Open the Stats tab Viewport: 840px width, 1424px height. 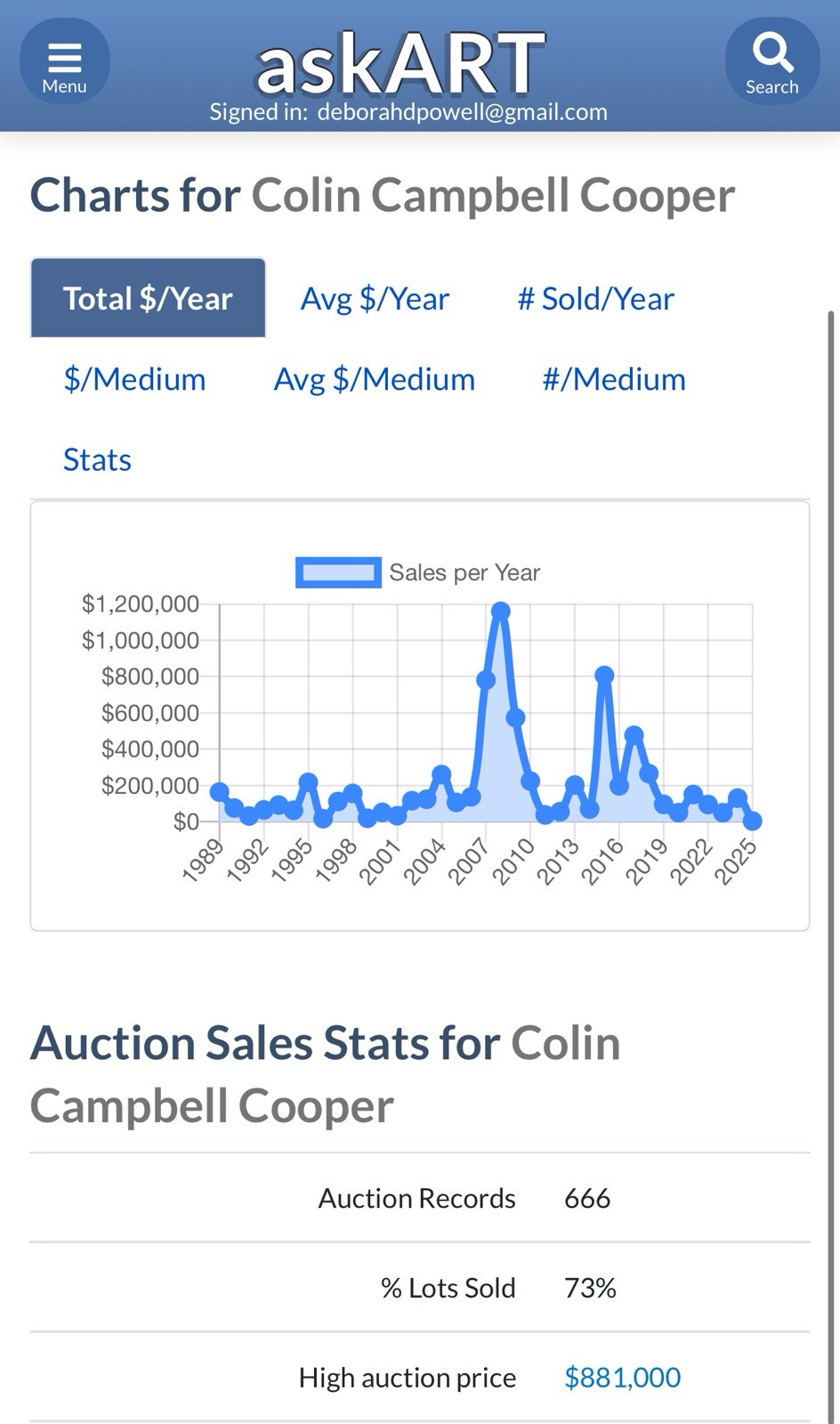tap(97, 459)
